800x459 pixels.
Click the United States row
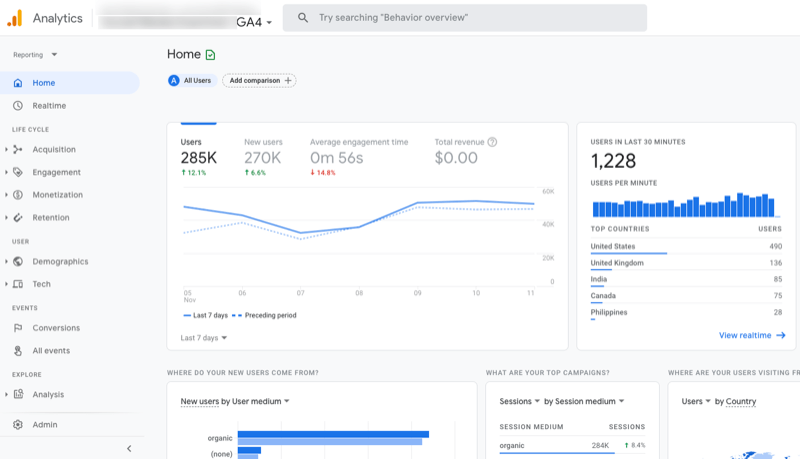686,247
